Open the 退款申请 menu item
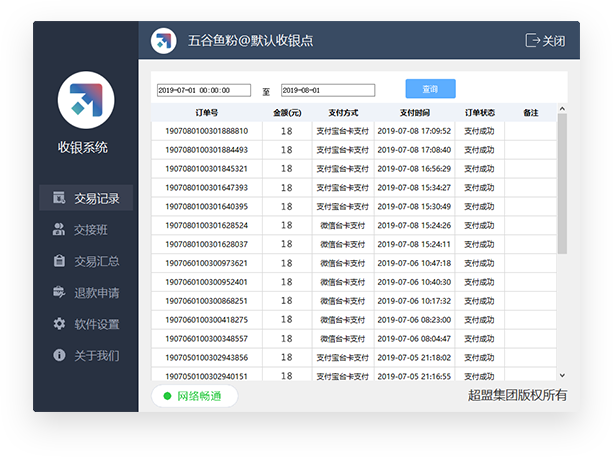Image resolution: width=613 pixels, height=457 pixels. pyautogui.click(x=86, y=292)
